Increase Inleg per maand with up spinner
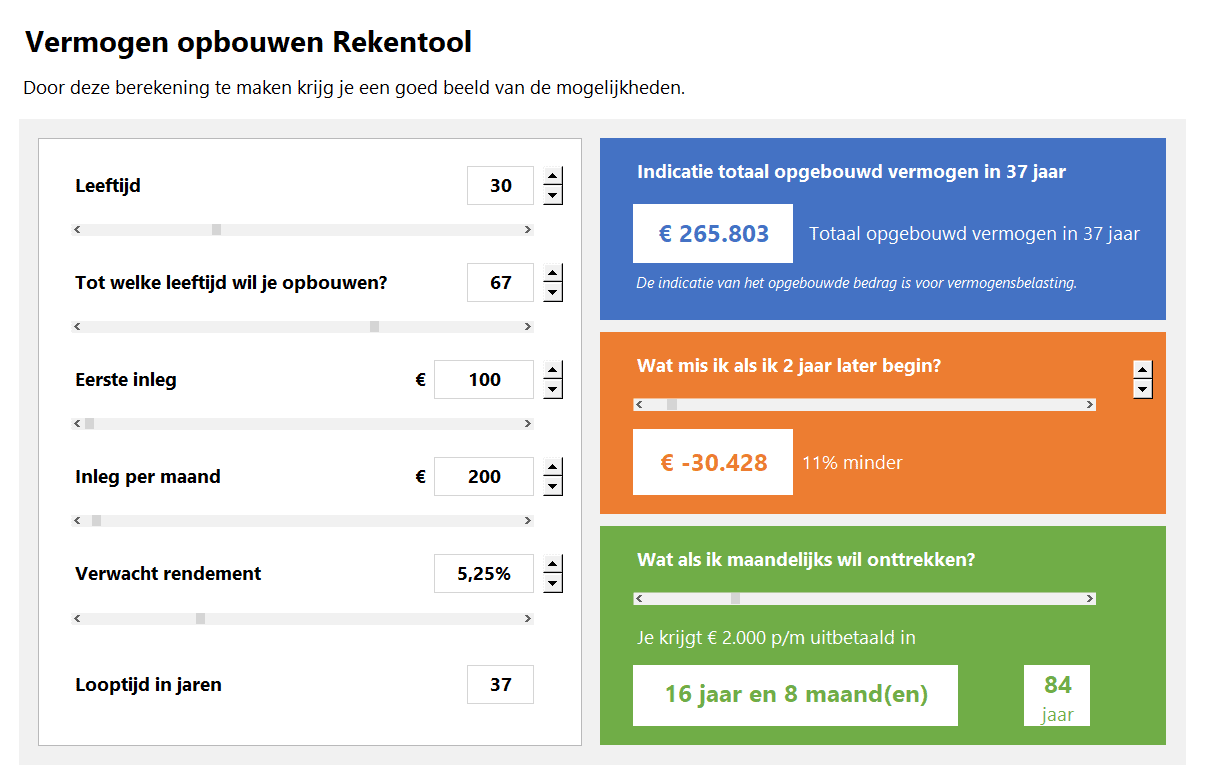This screenshot has width=1205, height=784. coord(553,468)
